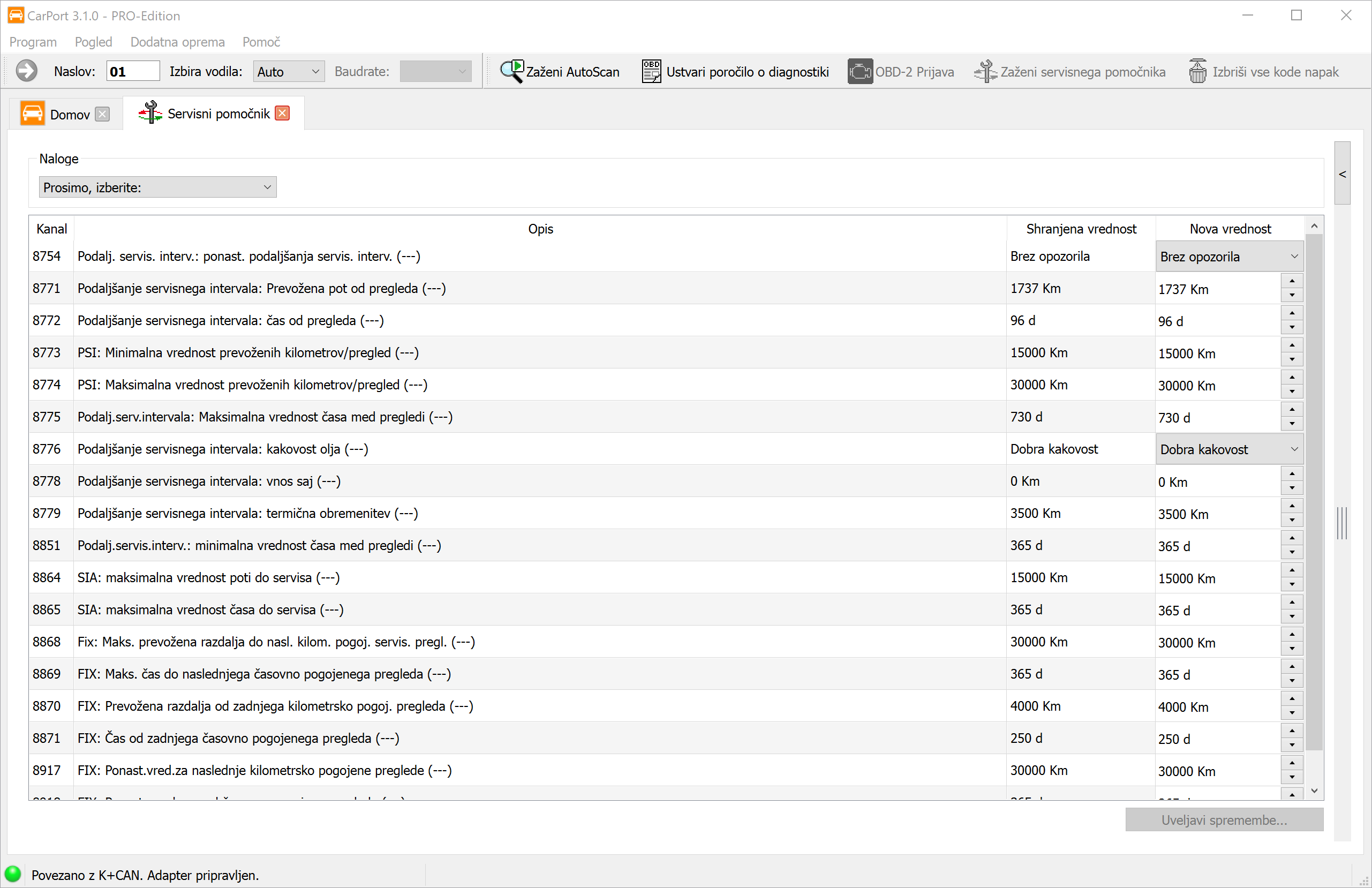The width and height of the screenshot is (1372, 888).
Task: Increase value for channel 8870
Action: (x=1292, y=699)
